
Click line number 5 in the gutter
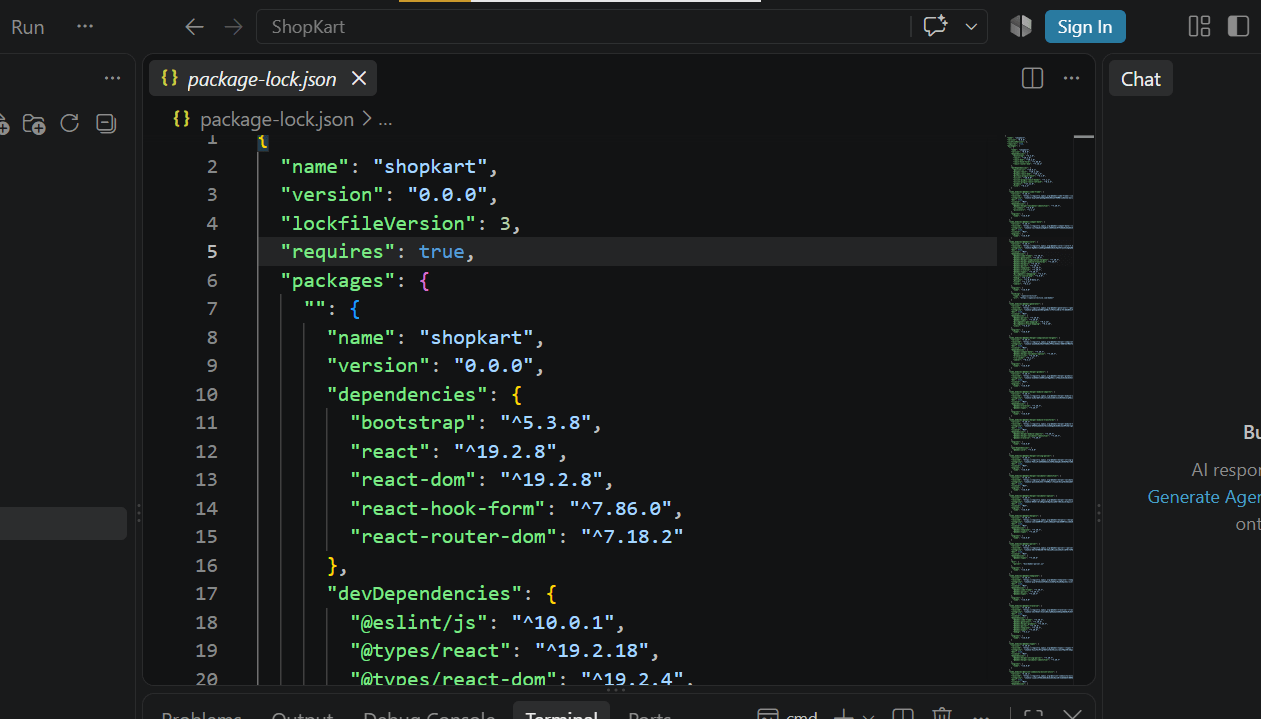211,252
